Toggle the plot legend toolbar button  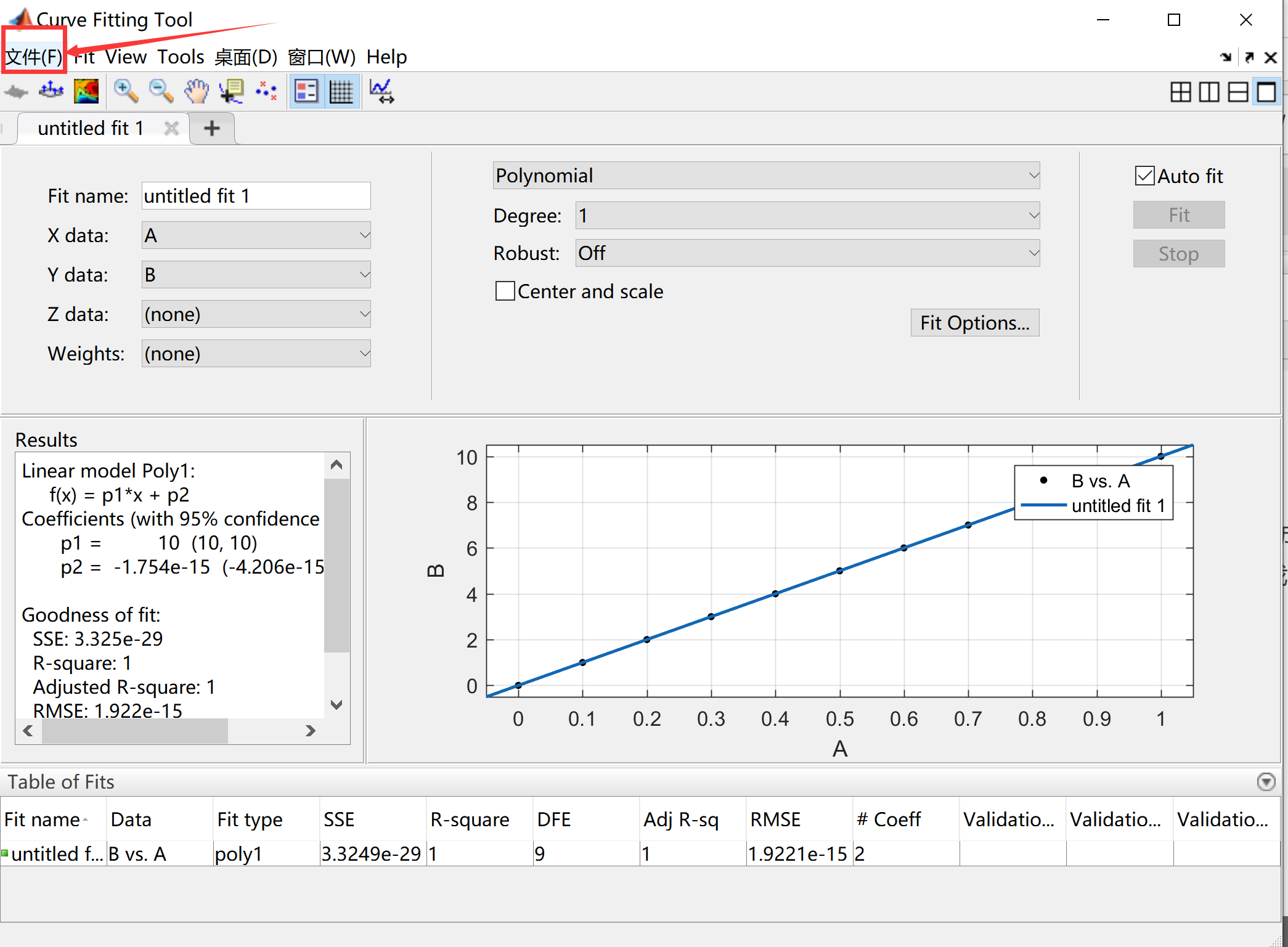(x=306, y=91)
